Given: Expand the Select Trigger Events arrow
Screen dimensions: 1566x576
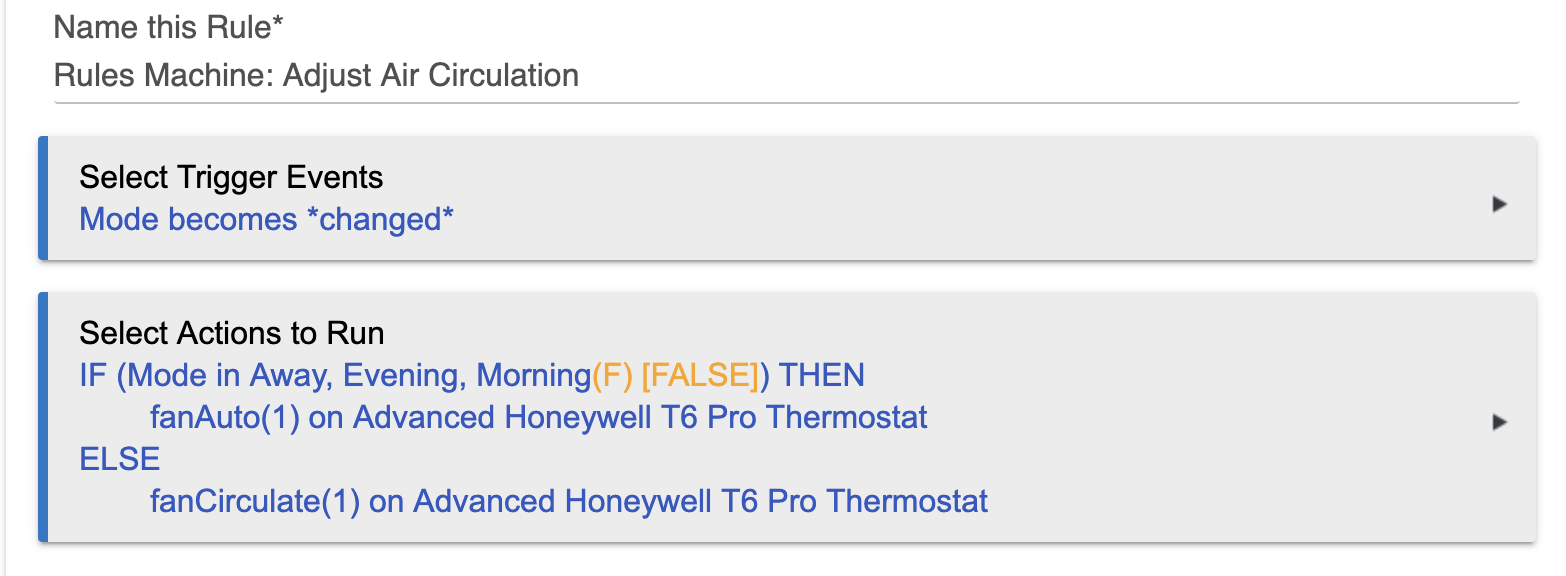Looking at the screenshot, I should pyautogui.click(x=1498, y=204).
